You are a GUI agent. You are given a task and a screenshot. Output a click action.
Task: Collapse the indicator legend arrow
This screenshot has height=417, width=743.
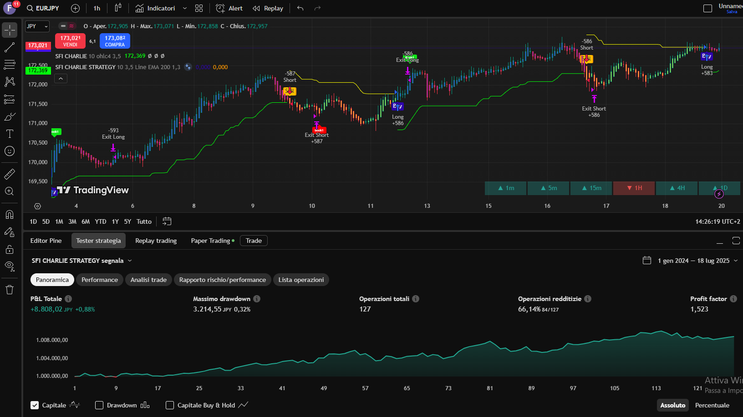click(61, 79)
